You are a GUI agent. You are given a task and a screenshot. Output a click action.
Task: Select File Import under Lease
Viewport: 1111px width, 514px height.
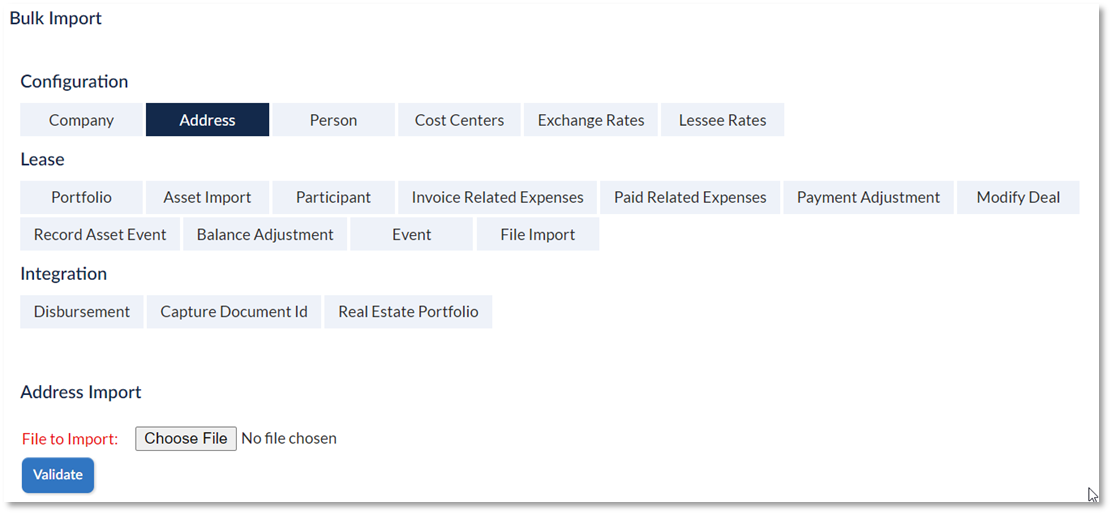pyautogui.click(x=538, y=234)
